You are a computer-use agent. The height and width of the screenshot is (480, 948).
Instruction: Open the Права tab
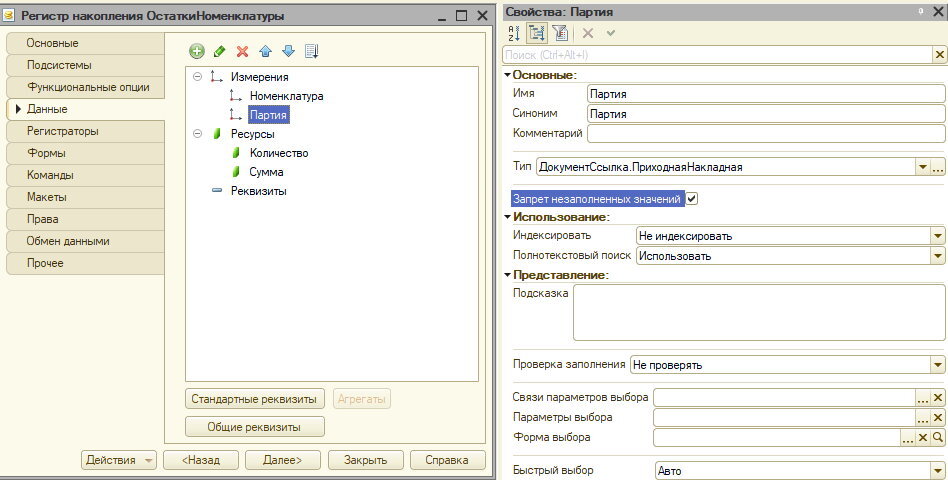pyautogui.click(x=85, y=219)
